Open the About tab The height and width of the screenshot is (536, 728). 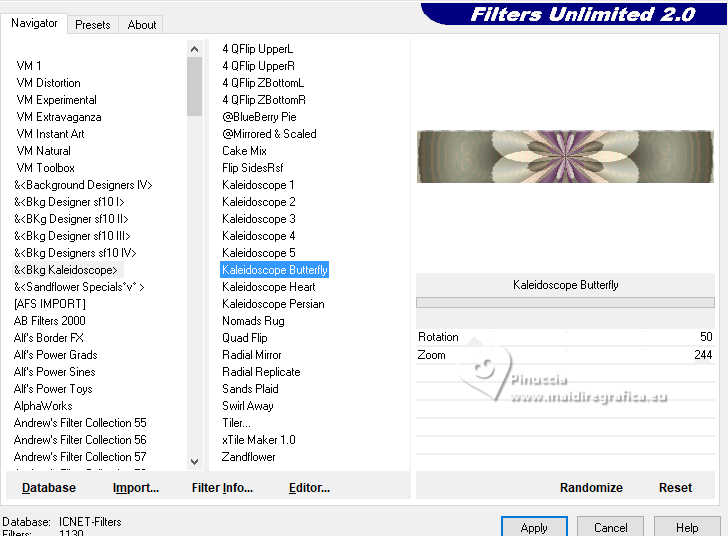pyautogui.click(x=142, y=25)
